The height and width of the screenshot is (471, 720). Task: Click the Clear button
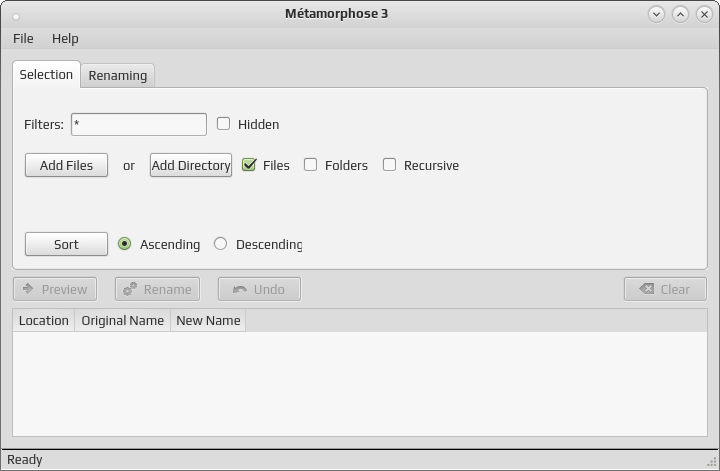click(x=665, y=289)
